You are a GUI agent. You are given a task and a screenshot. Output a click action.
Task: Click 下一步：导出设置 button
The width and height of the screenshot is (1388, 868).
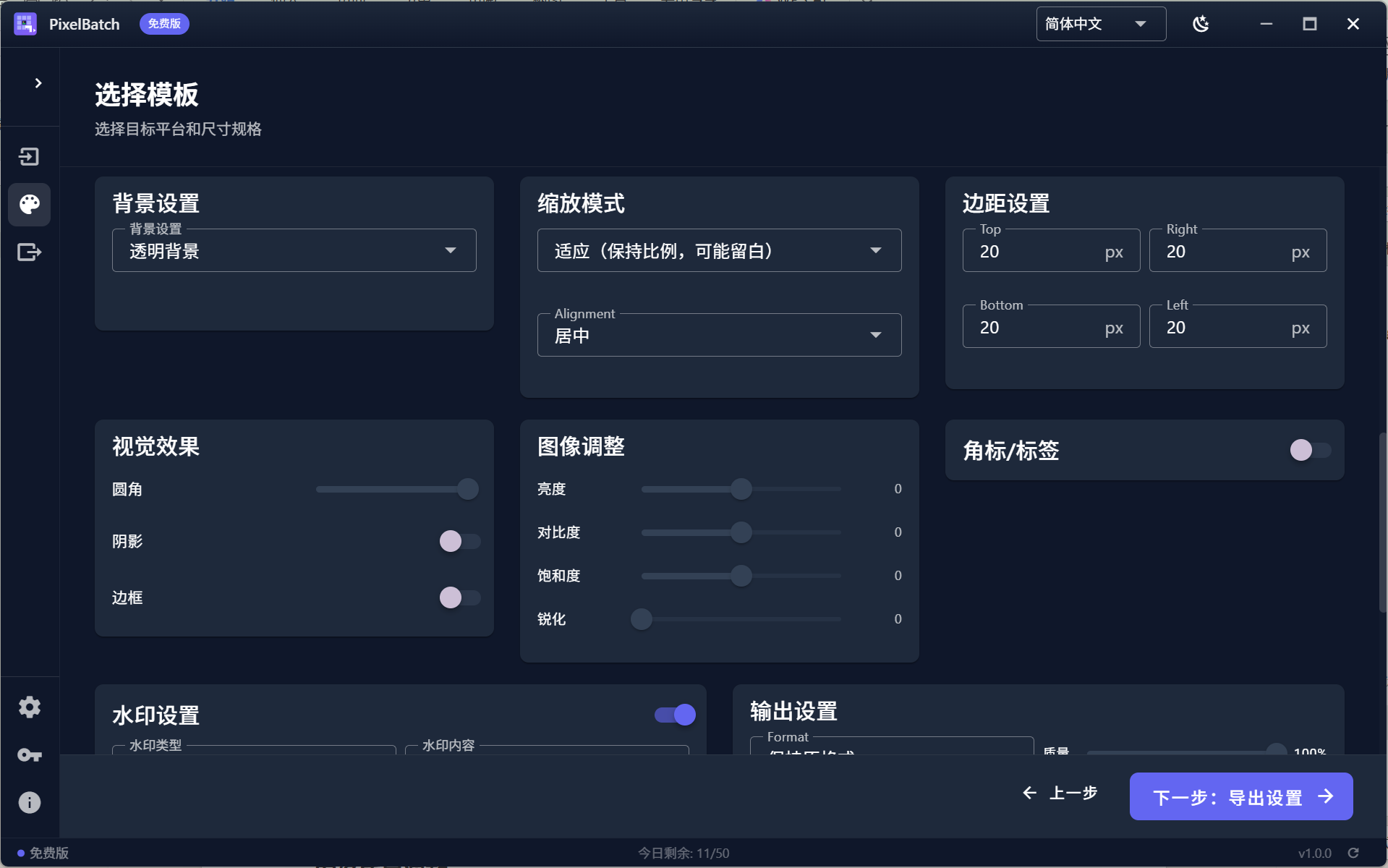pos(1240,796)
